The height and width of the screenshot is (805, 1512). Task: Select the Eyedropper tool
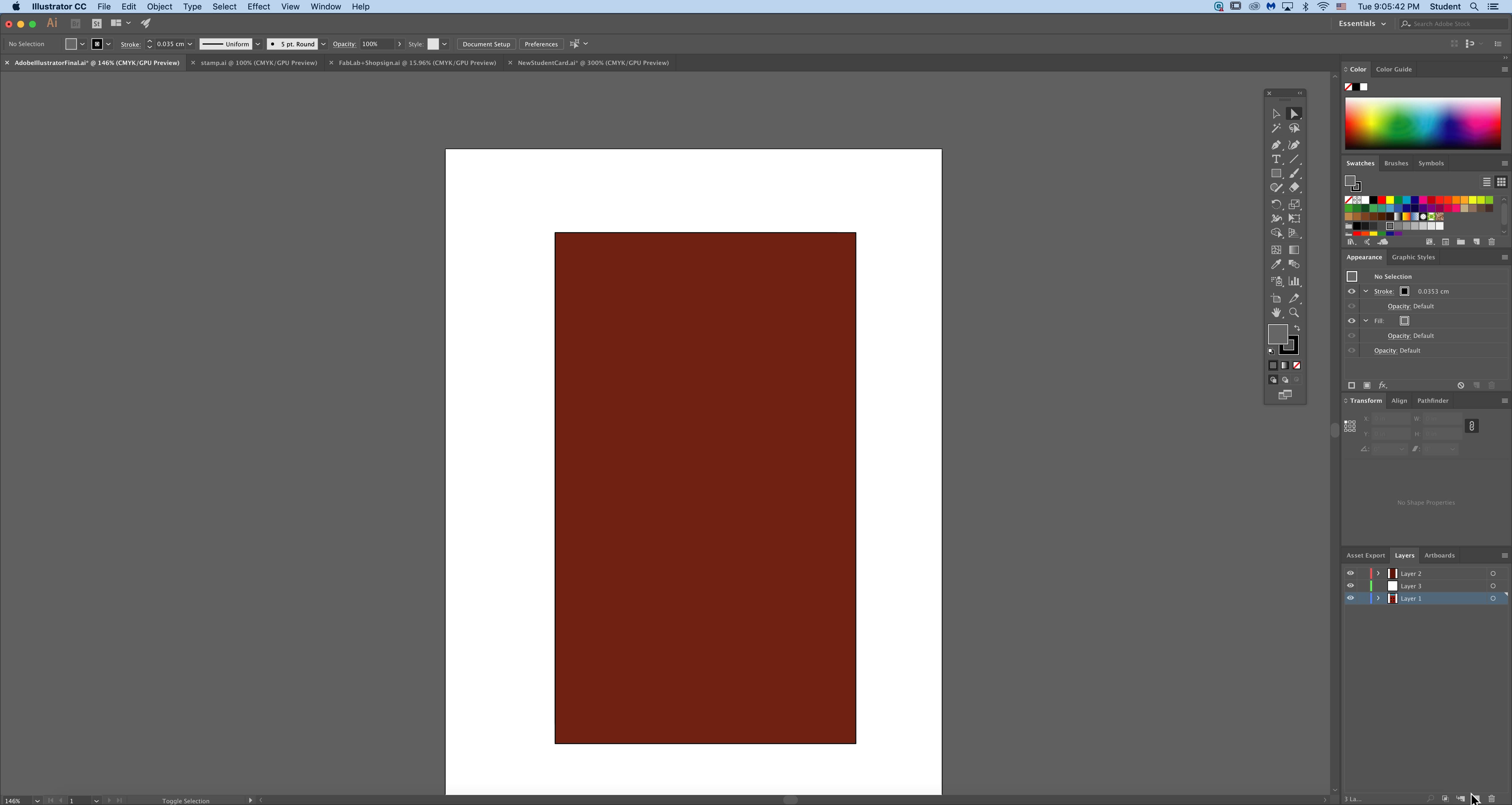tap(1276, 265)
